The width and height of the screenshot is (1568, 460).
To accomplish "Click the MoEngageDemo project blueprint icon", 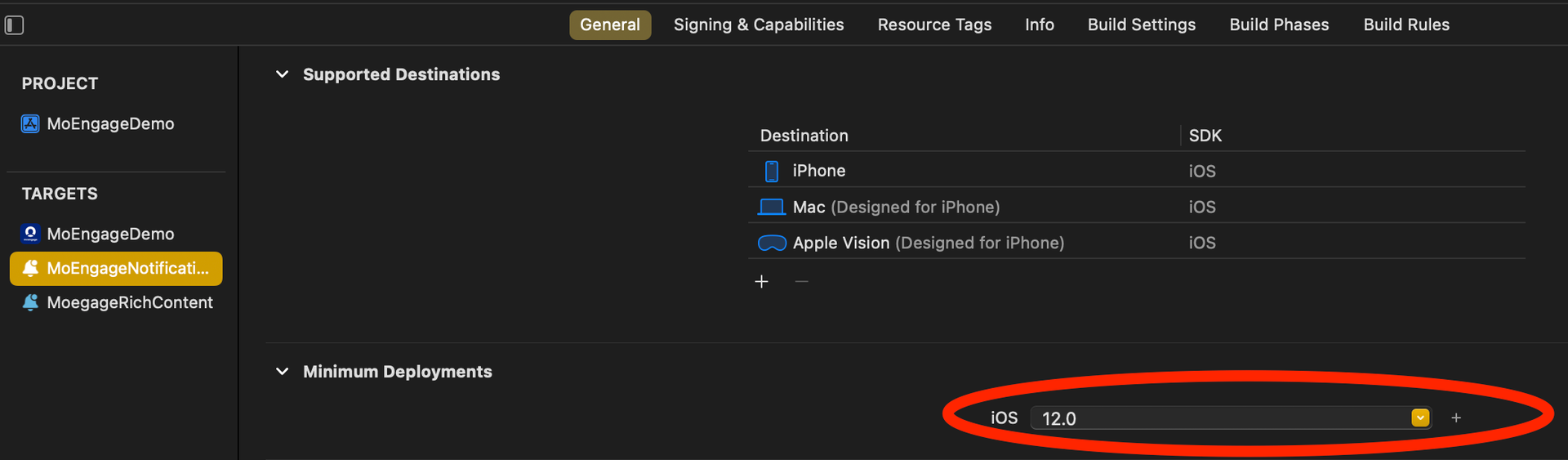I will pos(30,124).
